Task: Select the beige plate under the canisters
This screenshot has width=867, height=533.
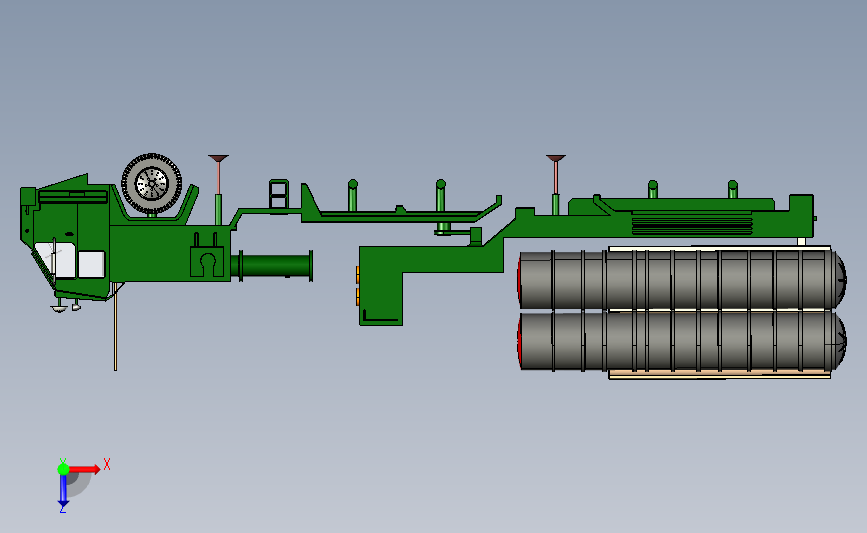Action: 719,375
